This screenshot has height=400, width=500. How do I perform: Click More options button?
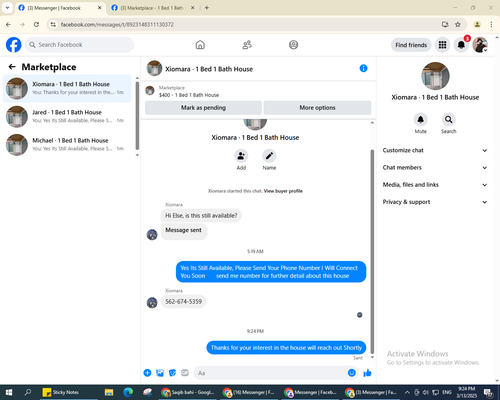[317, 108]
